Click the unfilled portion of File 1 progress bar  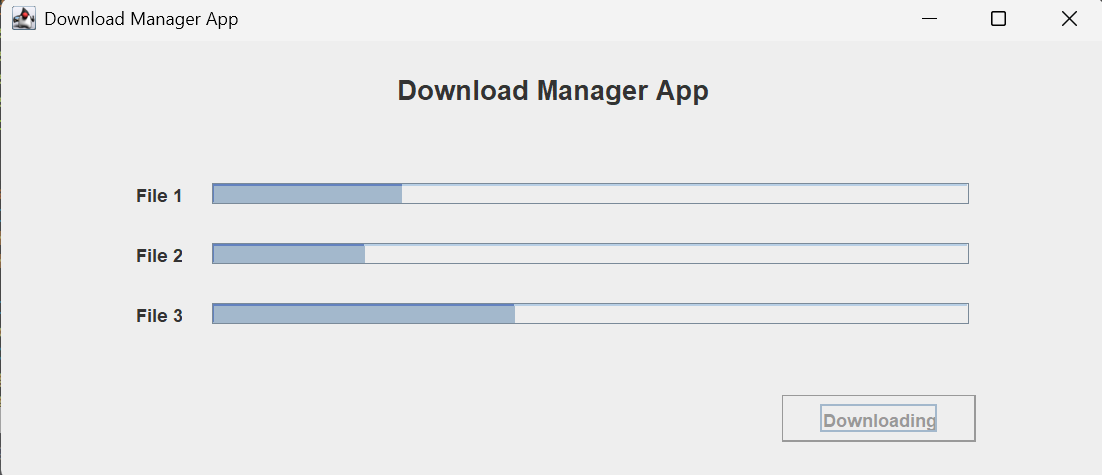(x=685, y=194)
